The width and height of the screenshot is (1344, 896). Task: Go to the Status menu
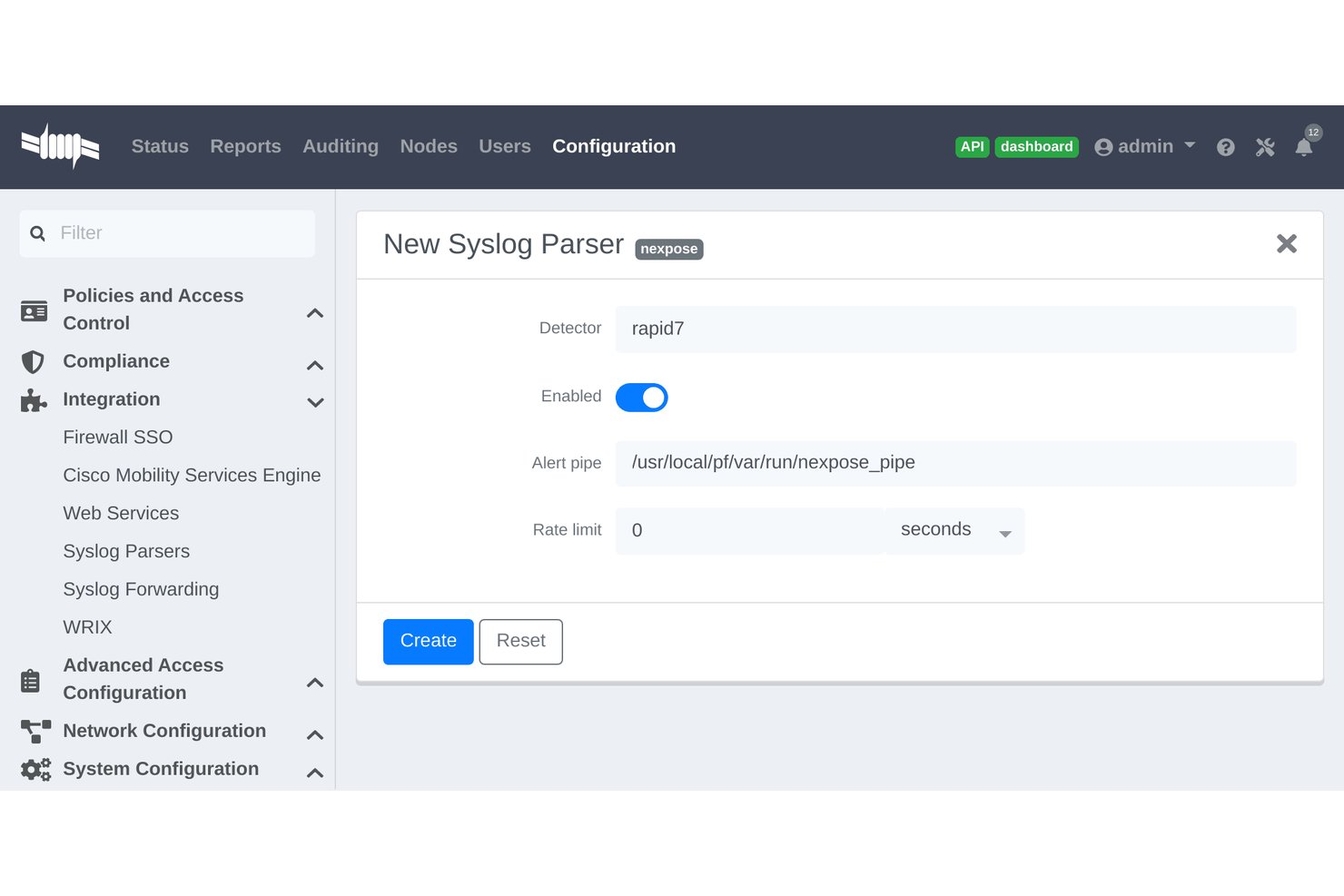click(x=160, y=146)
